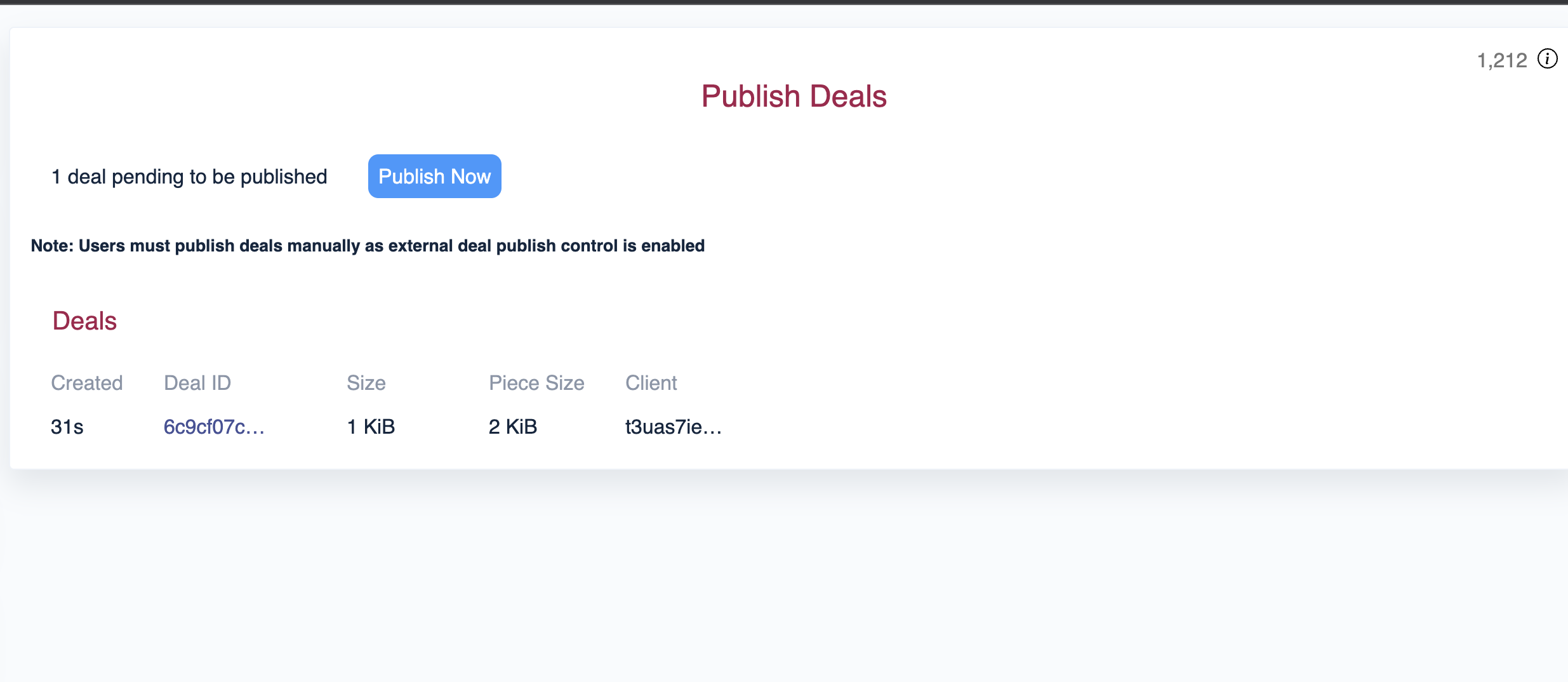The image size is (1568, 682).
Task: Click the 1,212 epoch counter
Action: [1501, 60]
